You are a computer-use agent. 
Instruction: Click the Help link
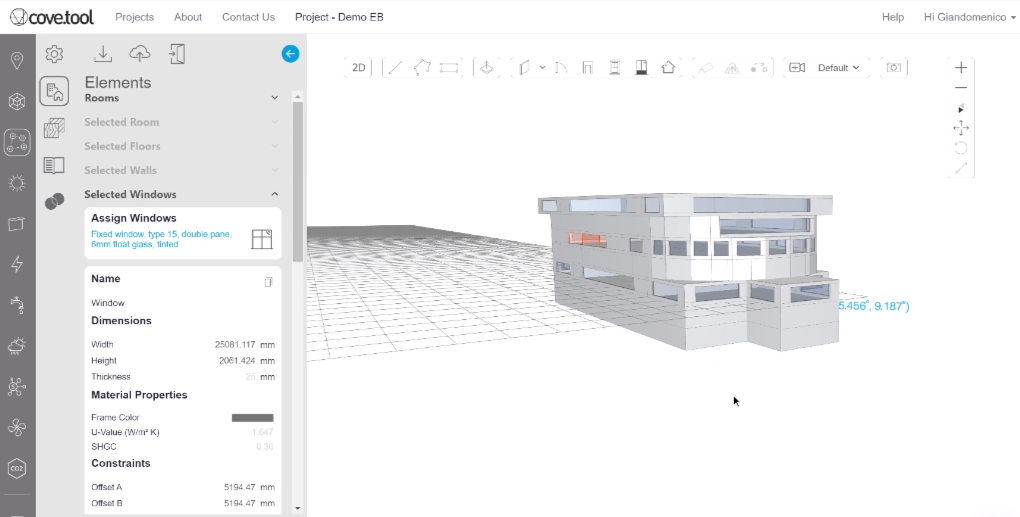tap(893, 17)
